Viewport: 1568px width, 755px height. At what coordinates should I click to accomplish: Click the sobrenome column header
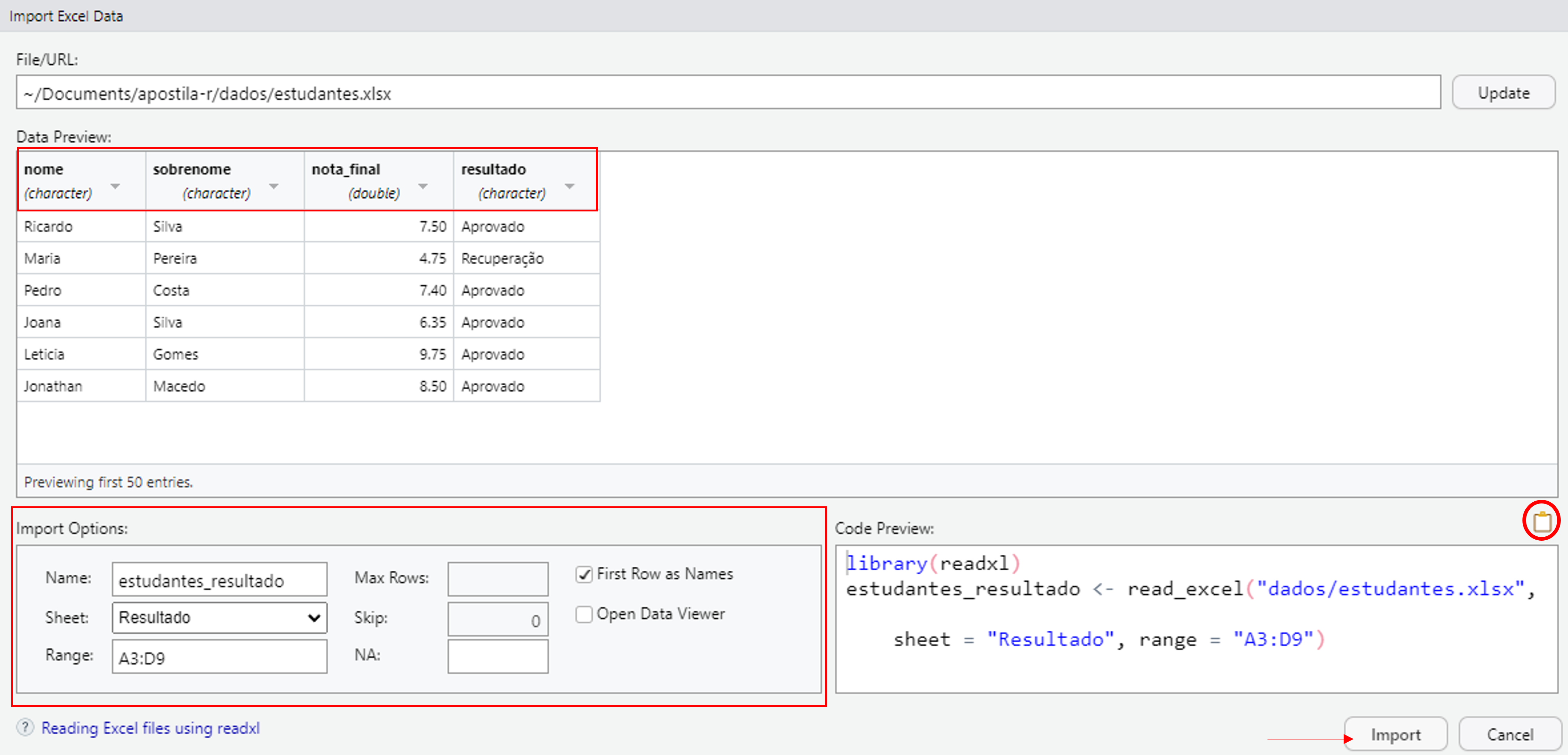click(225, 181)
